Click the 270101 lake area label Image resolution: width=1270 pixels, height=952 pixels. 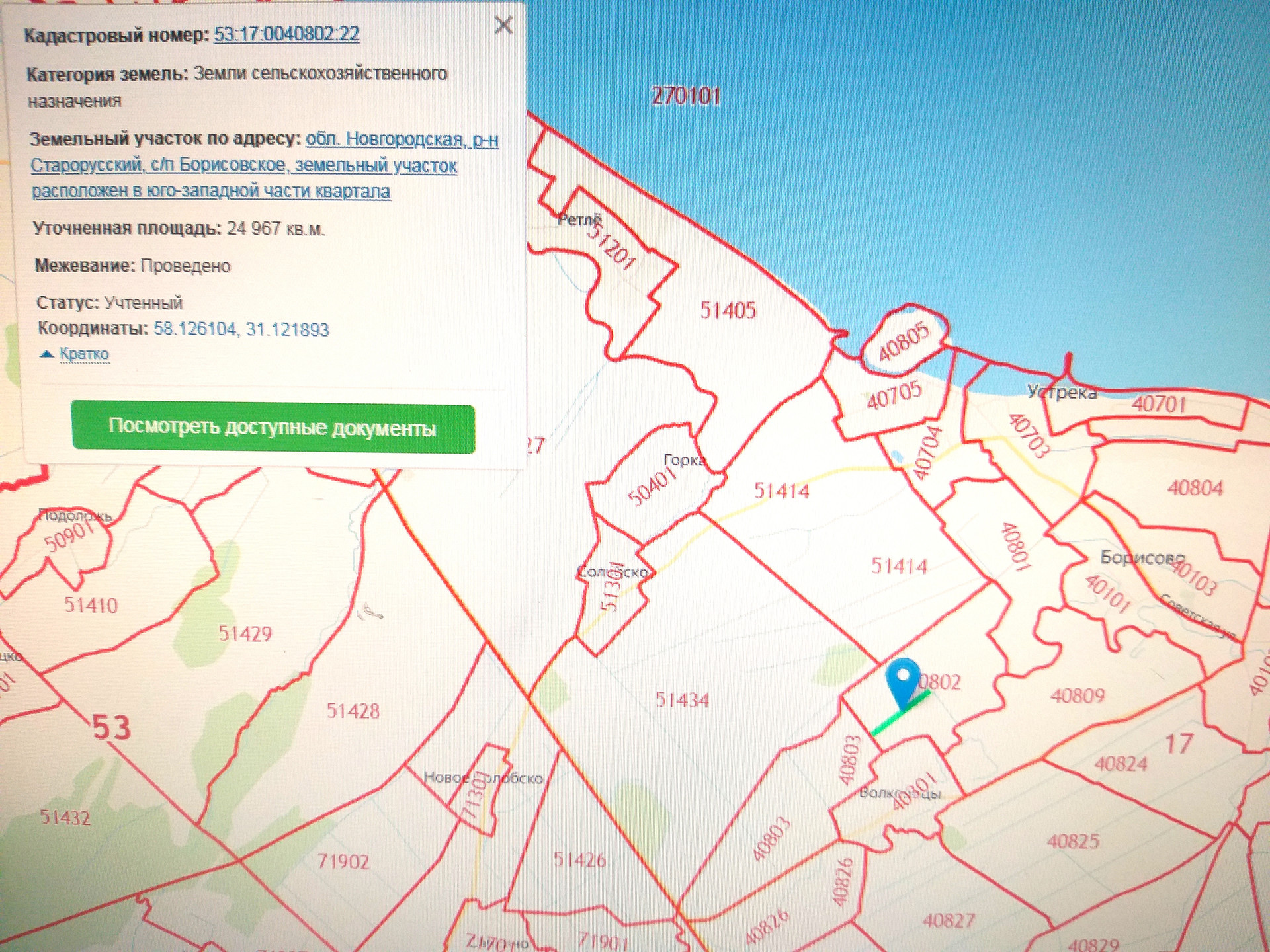pyautogui.click(x=685, y=97)
